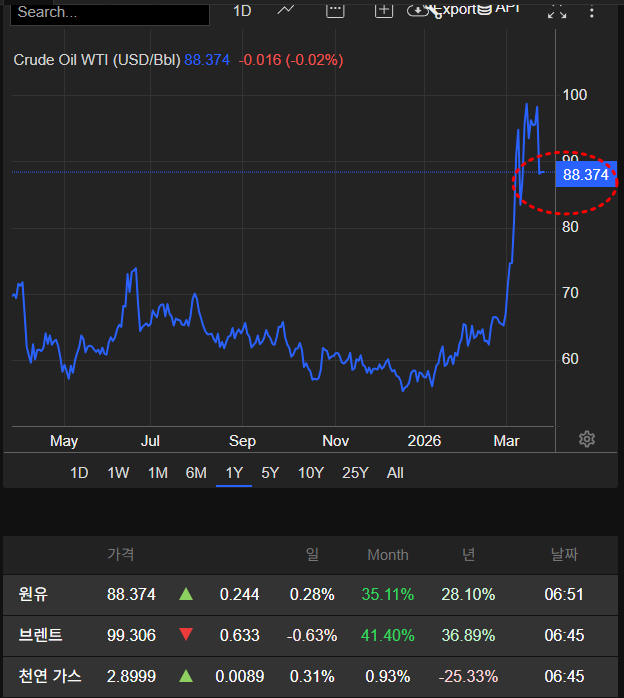This screenshot has width=624, height=698.
Task: Open the date range calendar icon
Action: 335,10
